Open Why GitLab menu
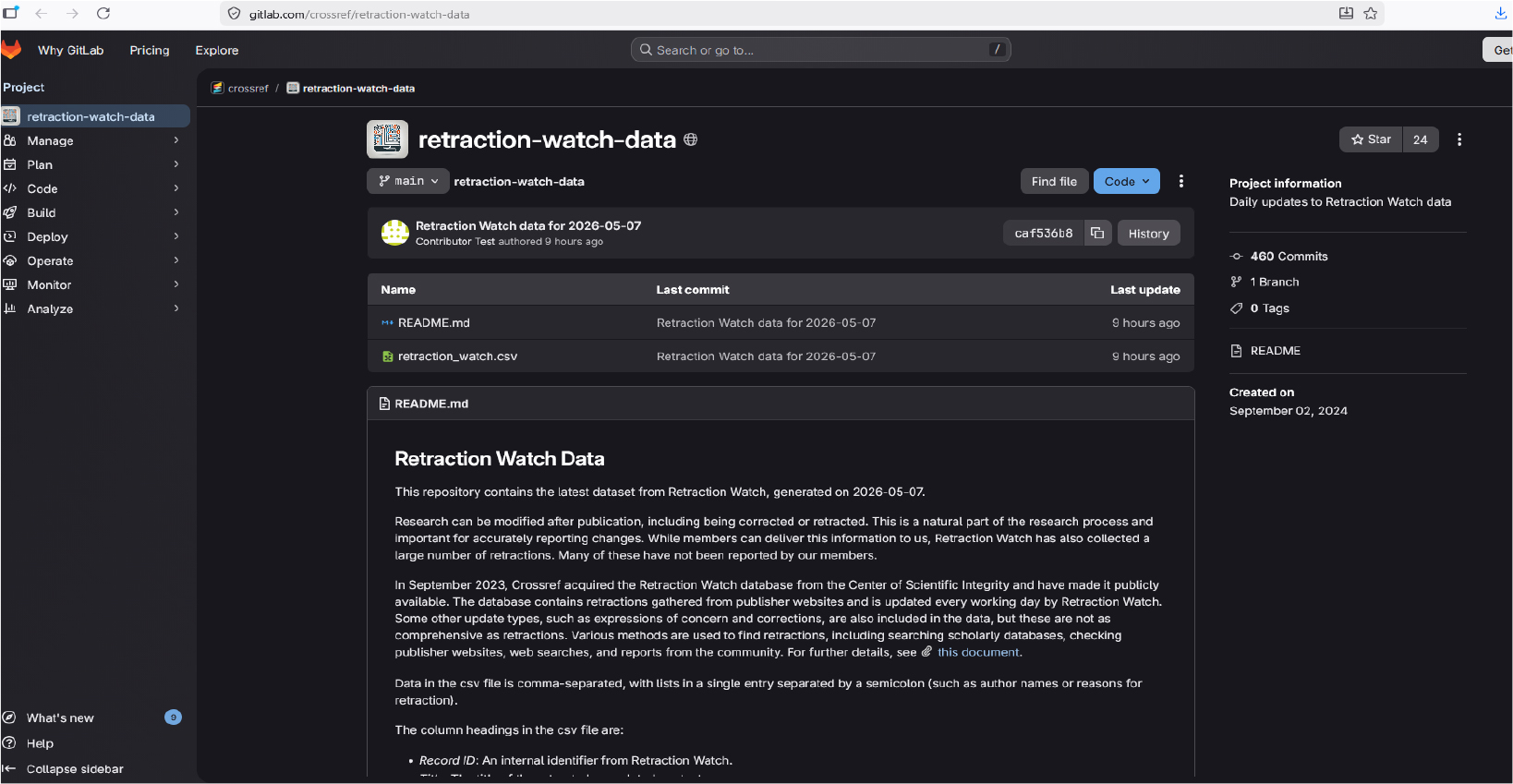The height and width of the screenshot is (784, 1513). click(71, 50)
